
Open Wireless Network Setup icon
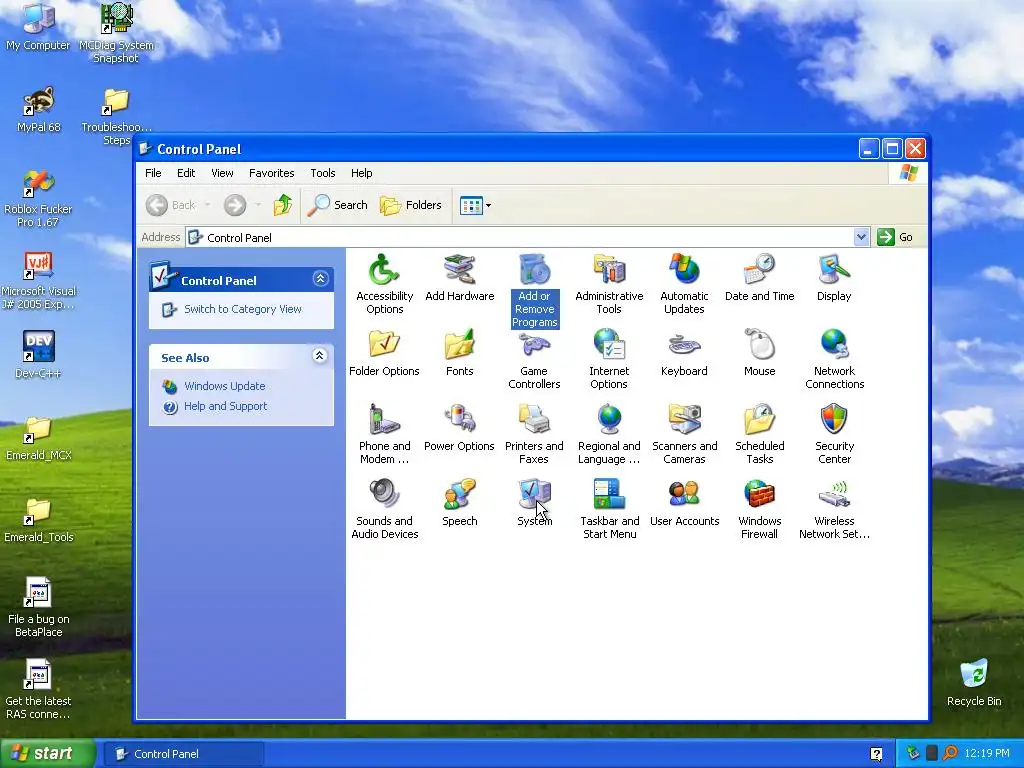click(834, 510)
